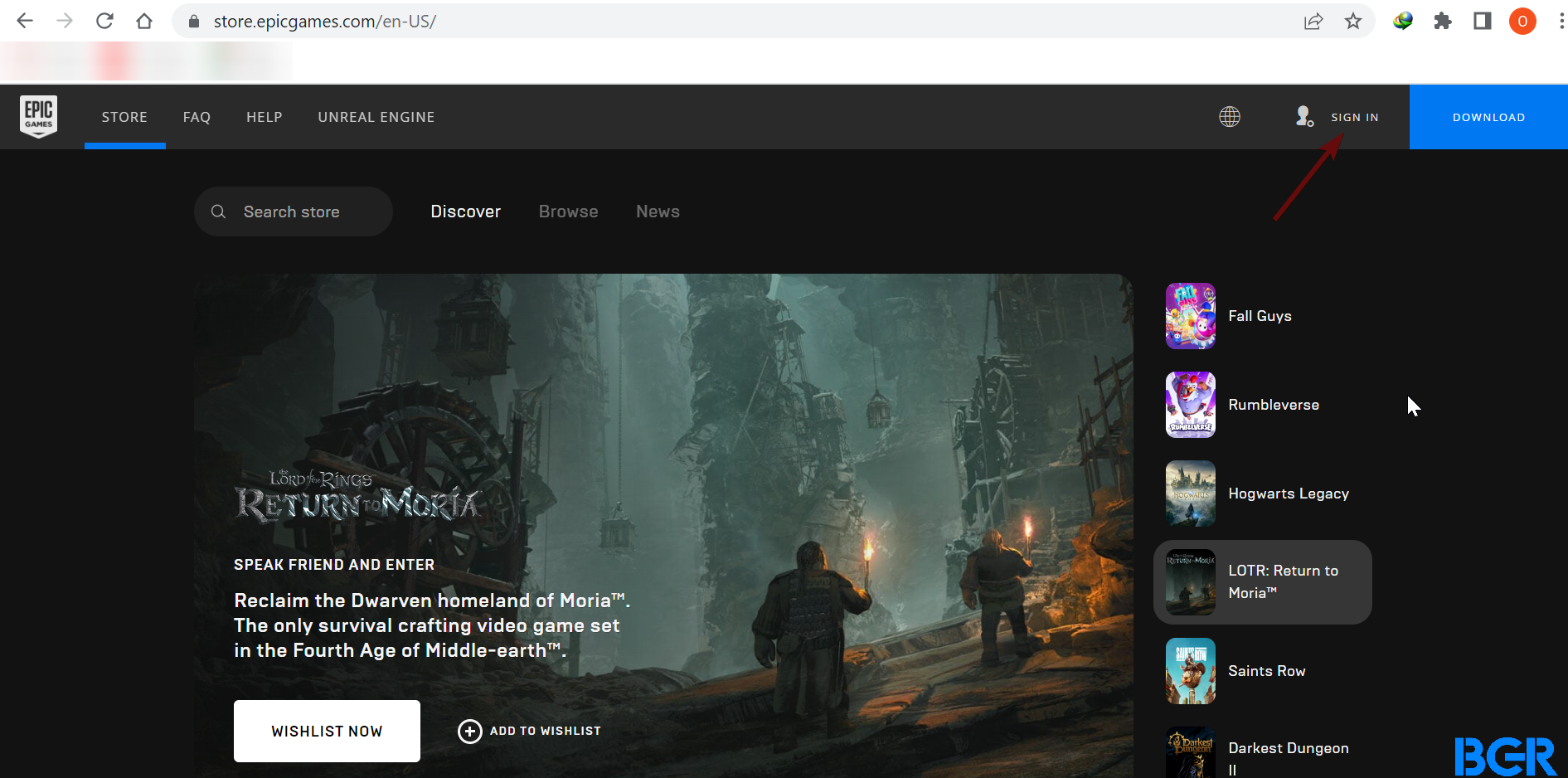
Task: Click the Fall Guys title text
Action: coord(1260,316)
